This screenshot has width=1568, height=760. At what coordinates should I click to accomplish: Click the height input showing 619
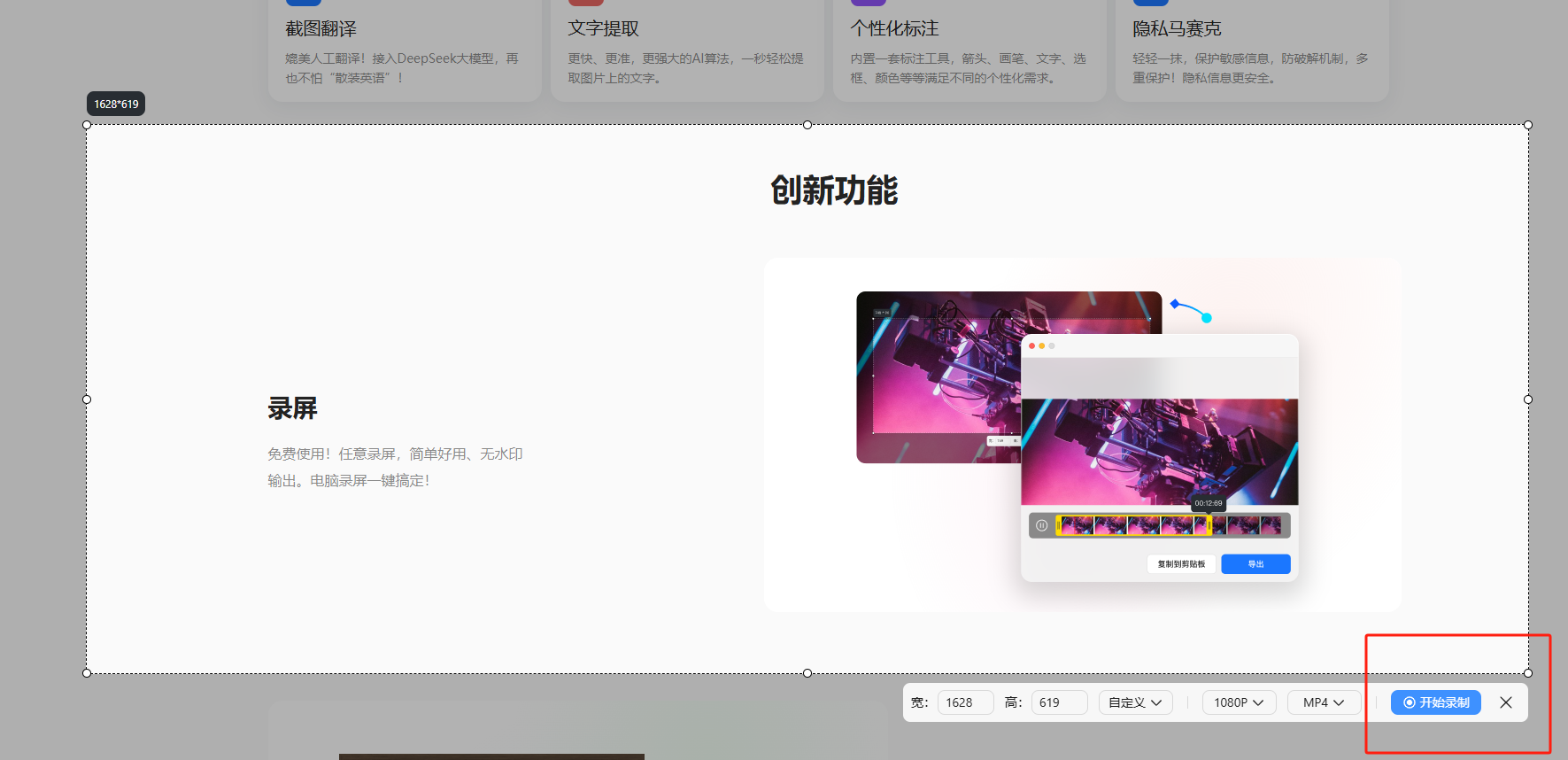pos(1058,702)
